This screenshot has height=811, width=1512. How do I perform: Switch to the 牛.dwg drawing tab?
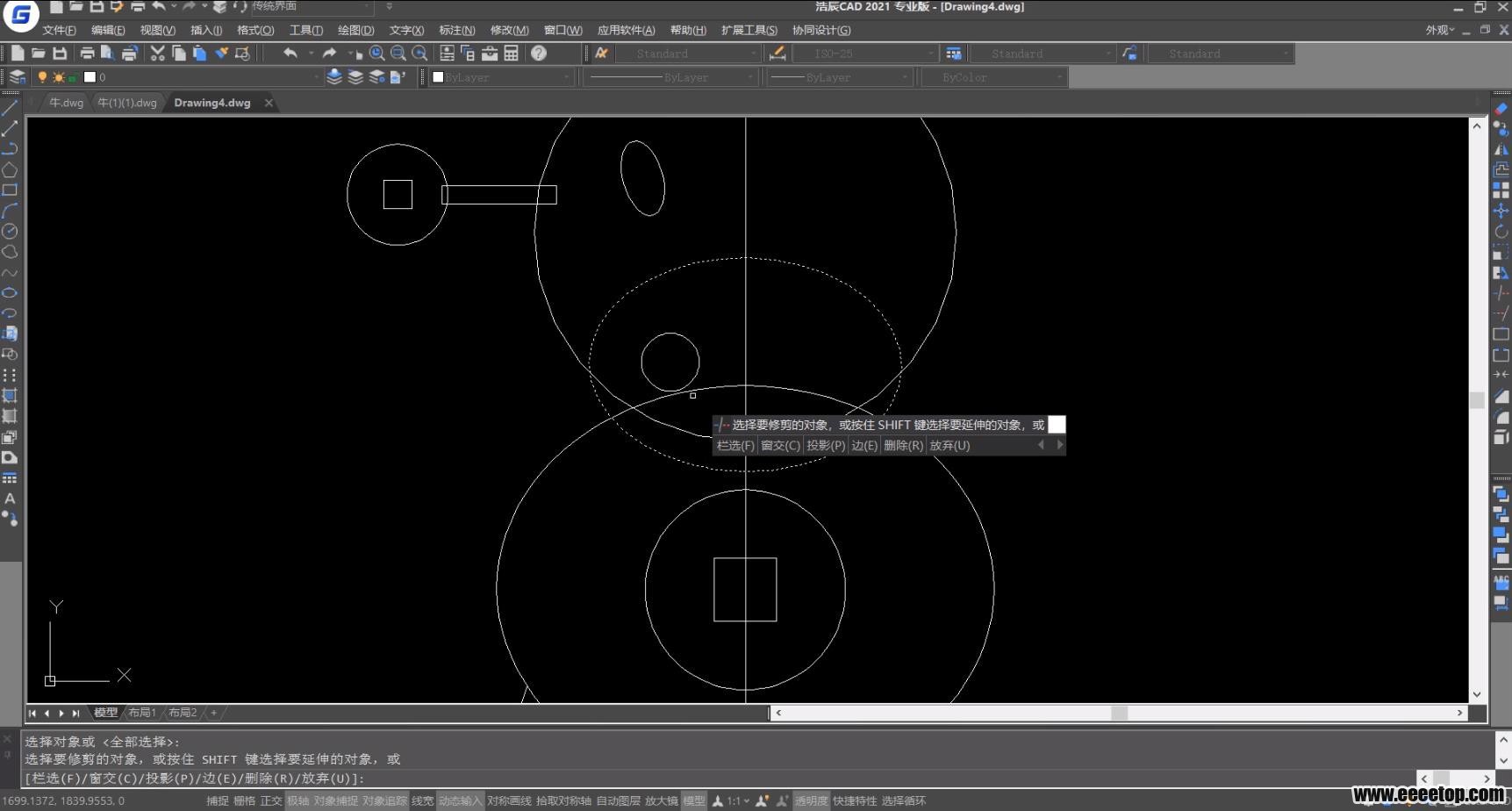click(66, 103)
